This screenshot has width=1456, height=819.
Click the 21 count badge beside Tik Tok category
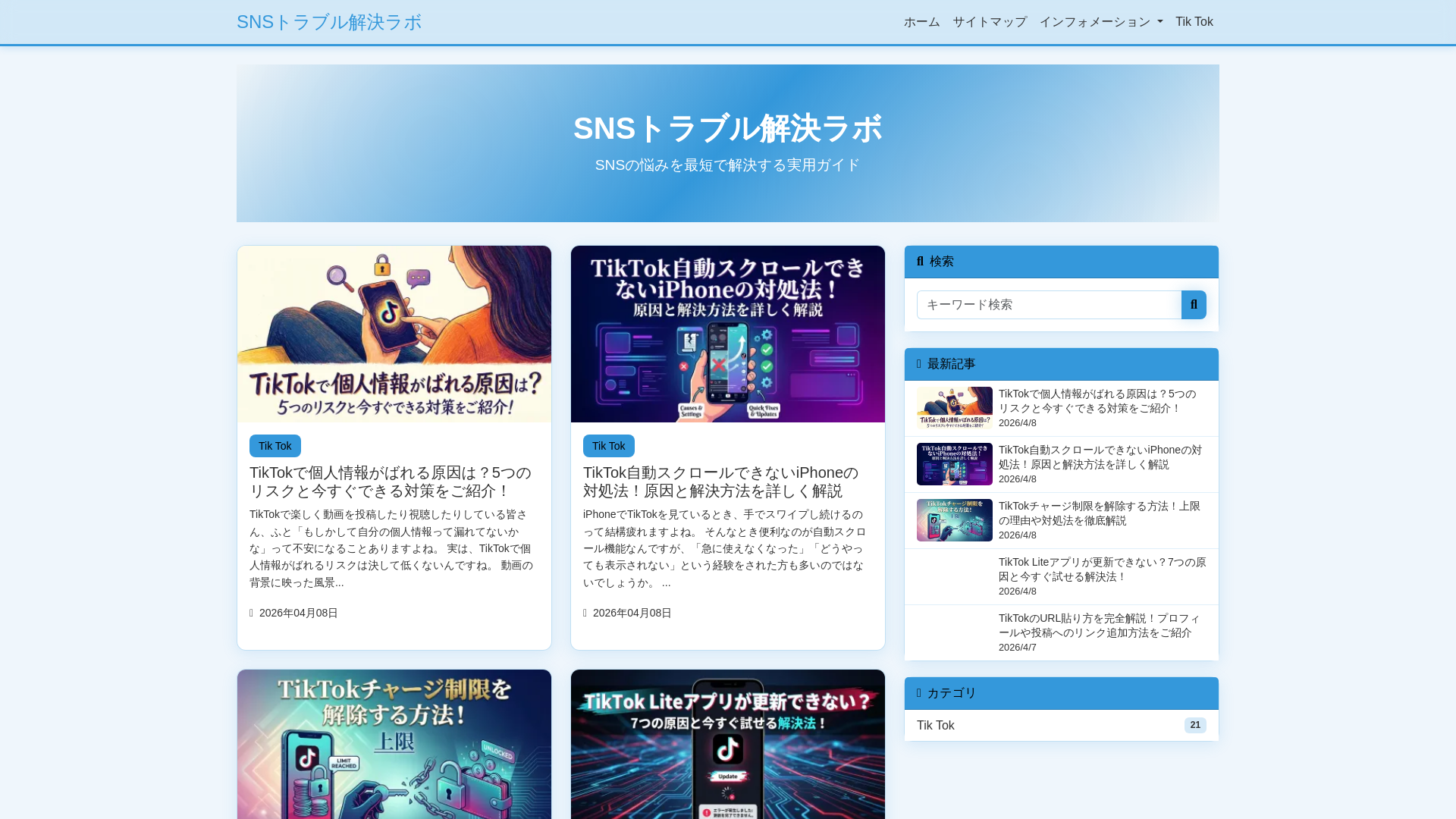click(1195, 726)
